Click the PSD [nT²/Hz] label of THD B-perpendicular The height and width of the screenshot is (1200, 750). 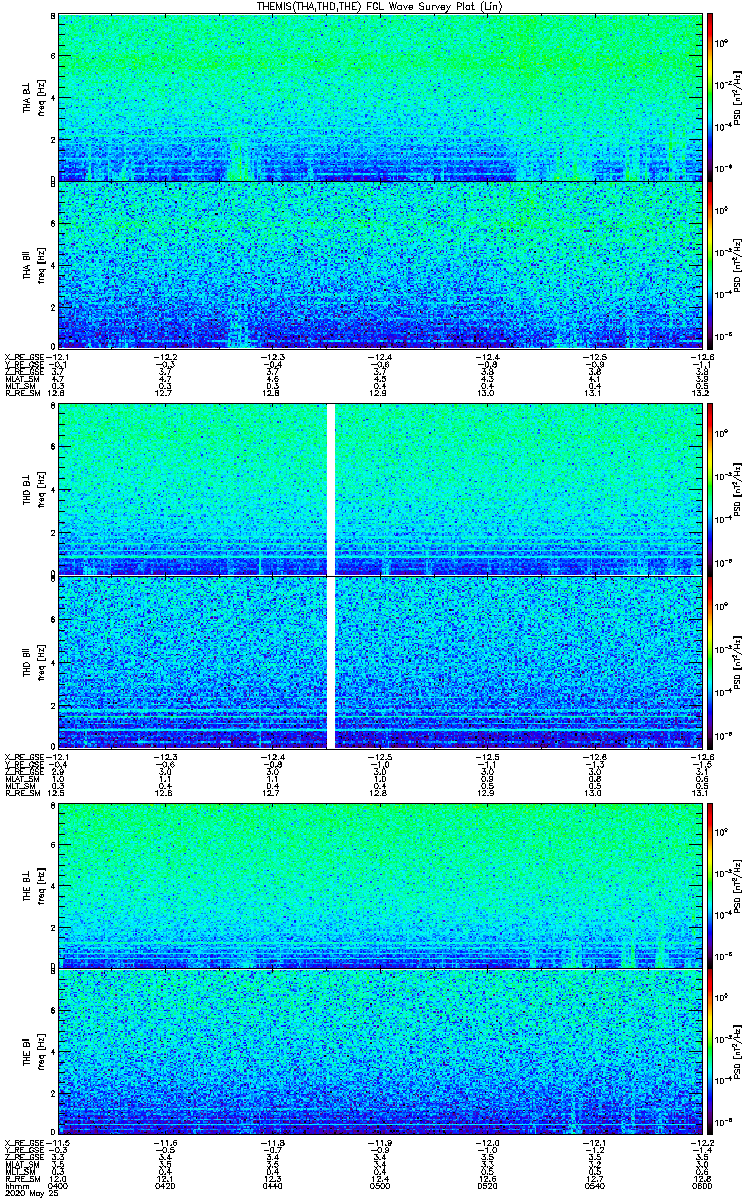pyautogui.click(x=738, y=489)
